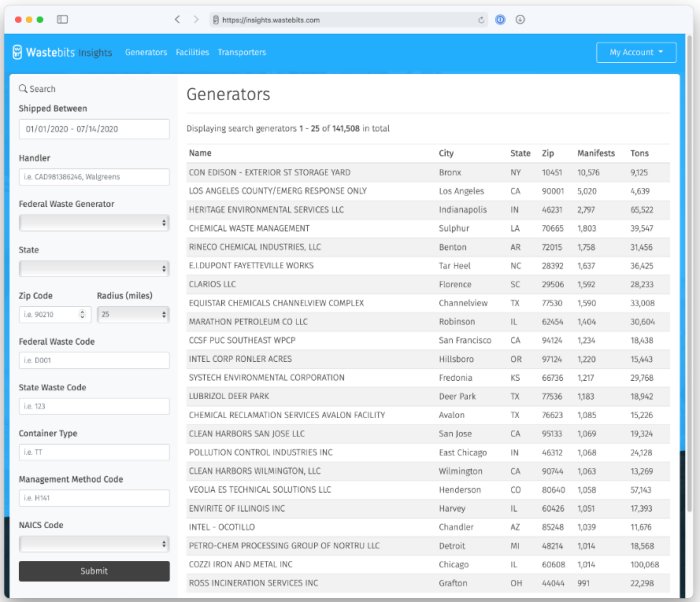Open the browser downloads icon
The height and width of the screenshot is (602, 700).
520,19
